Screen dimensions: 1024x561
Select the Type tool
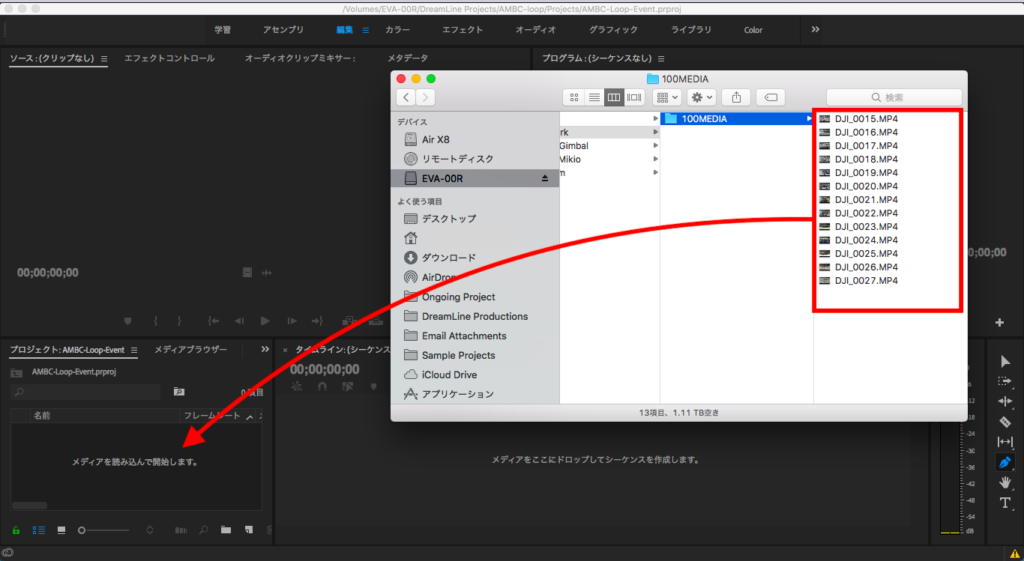pyautogui.click(x=1005, y=503)
